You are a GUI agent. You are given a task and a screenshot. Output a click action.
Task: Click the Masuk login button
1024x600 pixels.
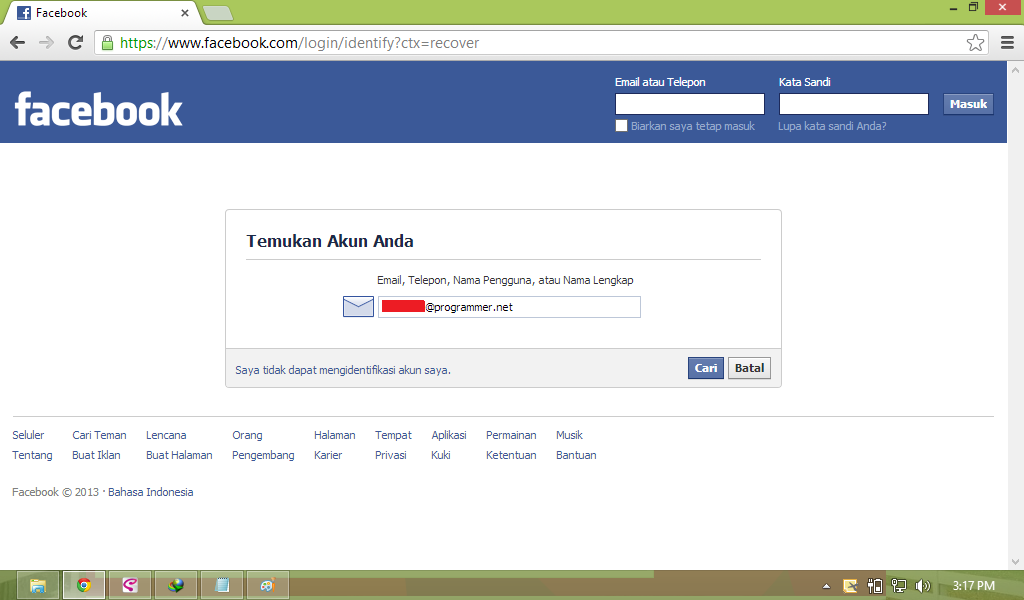967,103
